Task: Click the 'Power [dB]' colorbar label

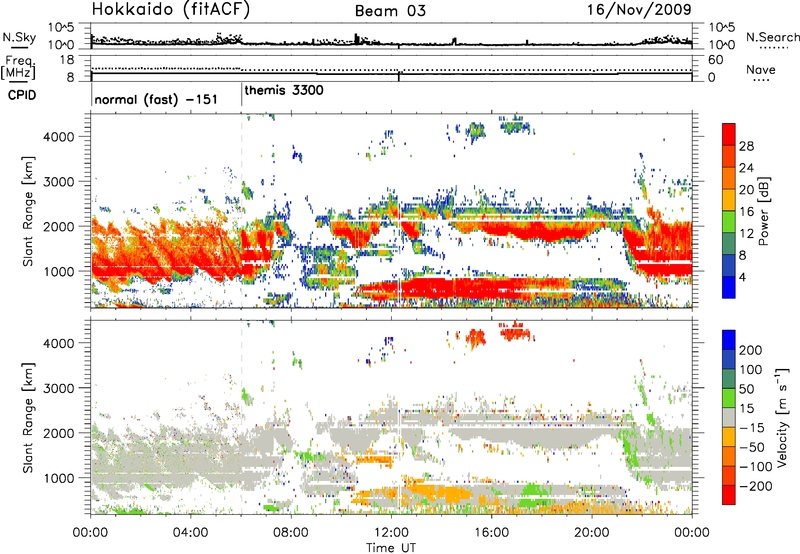Action: pyautogui.click(x=763, y=211)
